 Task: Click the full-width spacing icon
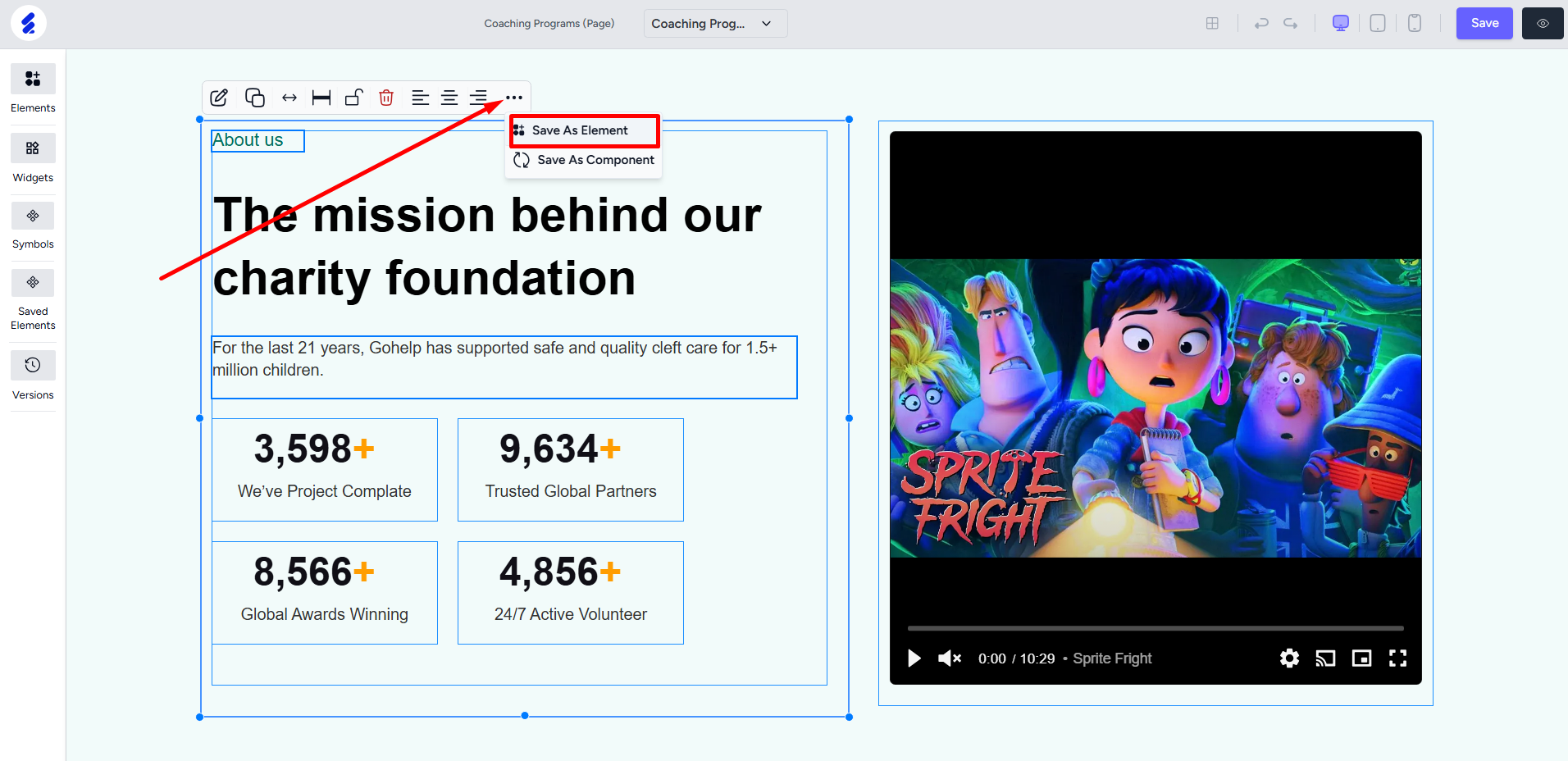pyautogui.click(x=321, y=98)
